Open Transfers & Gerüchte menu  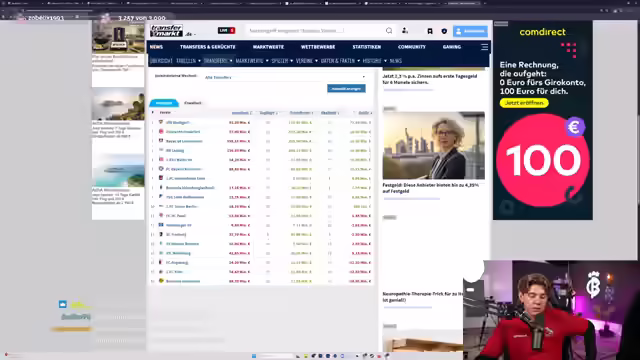tap(208, 47)
